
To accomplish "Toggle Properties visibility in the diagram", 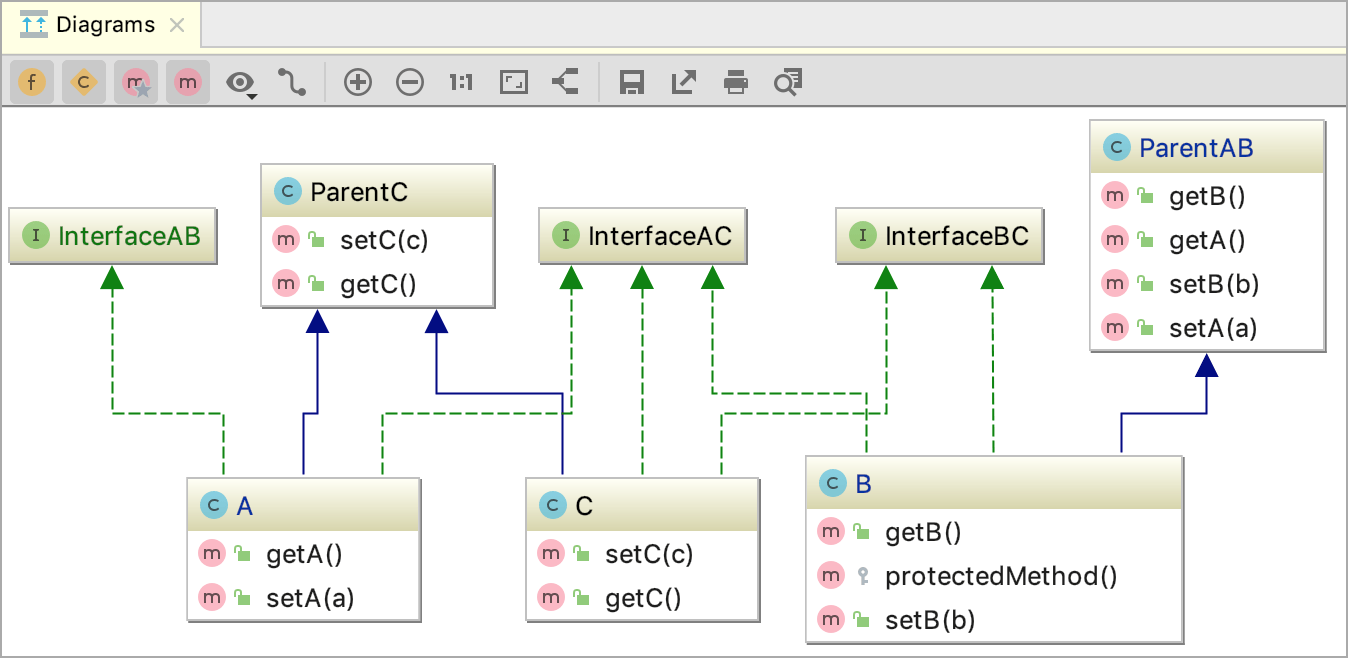I will click(136, 82).
